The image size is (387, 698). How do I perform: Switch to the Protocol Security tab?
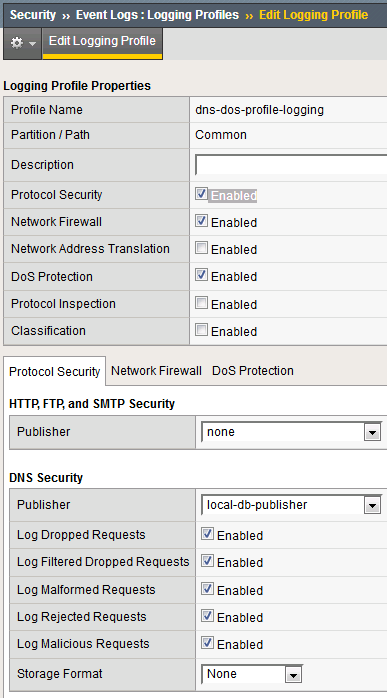click(x=54, y=372)
